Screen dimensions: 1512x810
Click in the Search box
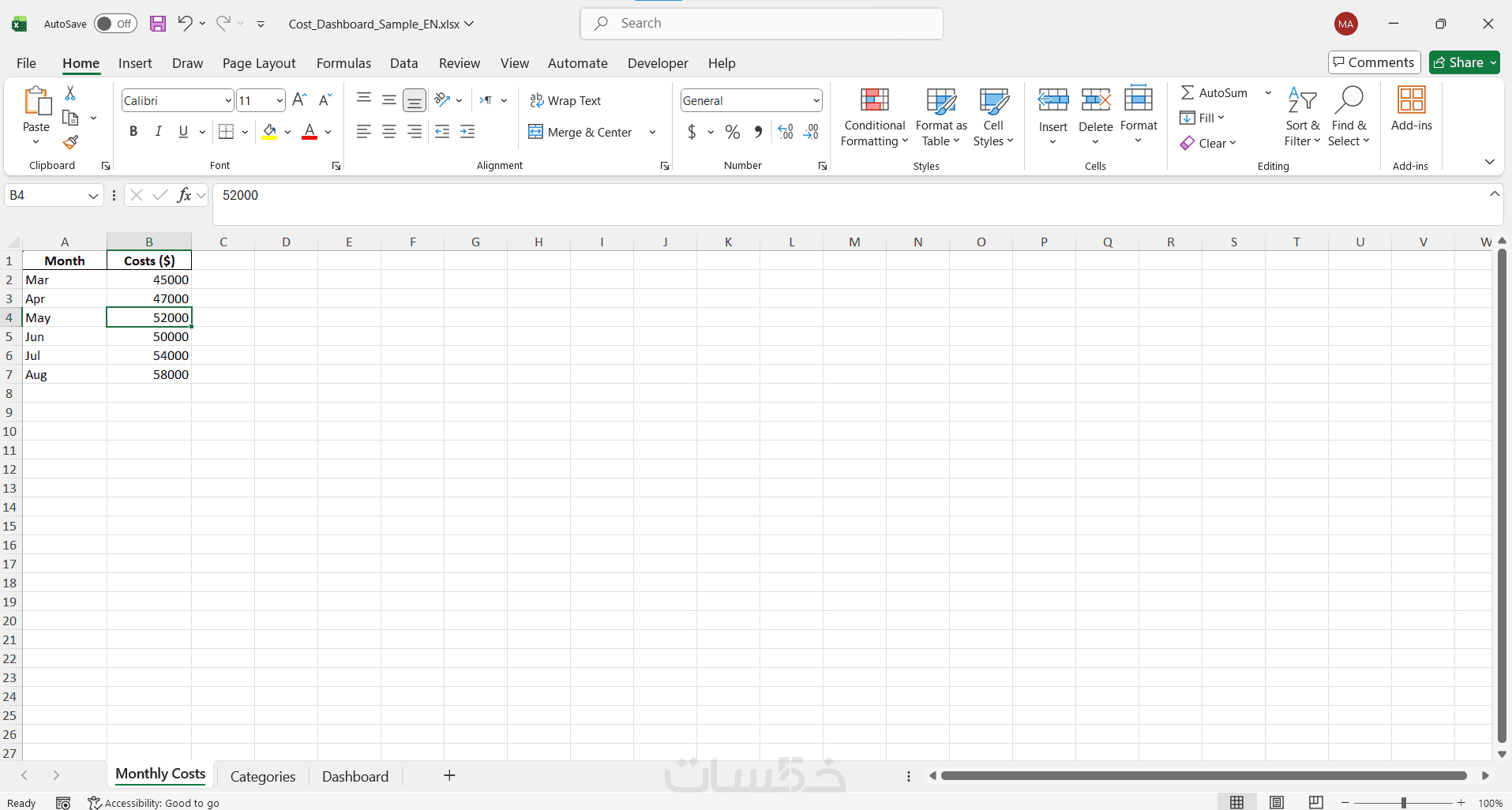click(x=762, y=24)
